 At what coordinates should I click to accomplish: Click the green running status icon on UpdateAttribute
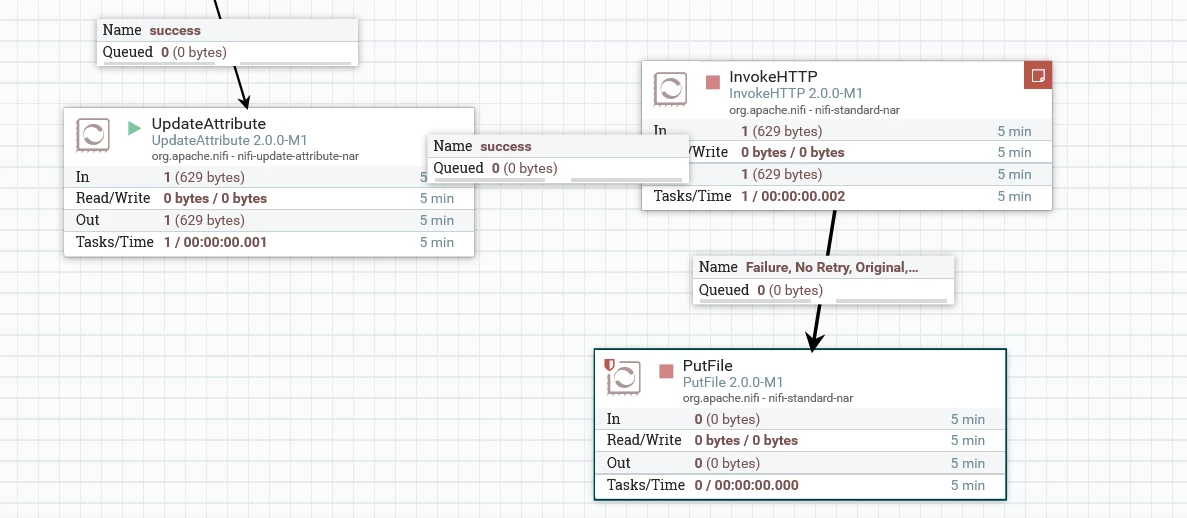coord(135,128)
